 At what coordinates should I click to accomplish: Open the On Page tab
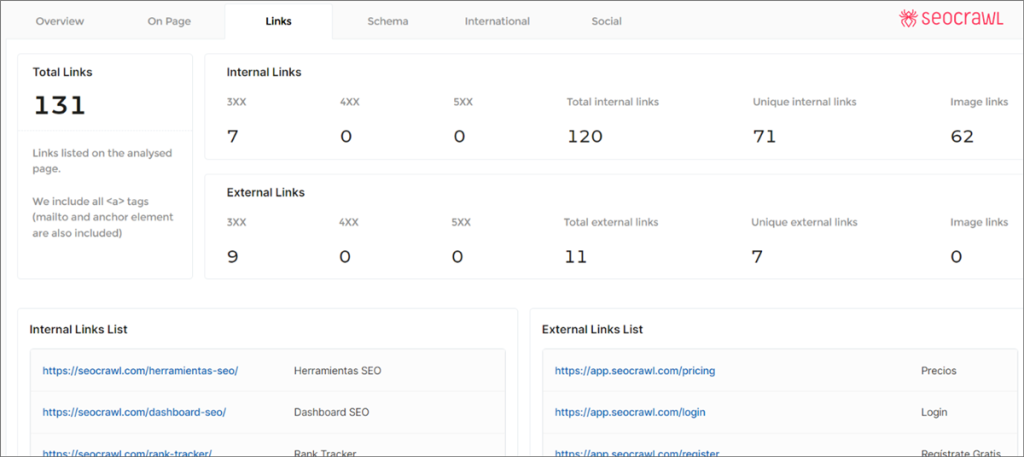coord(169,21)
